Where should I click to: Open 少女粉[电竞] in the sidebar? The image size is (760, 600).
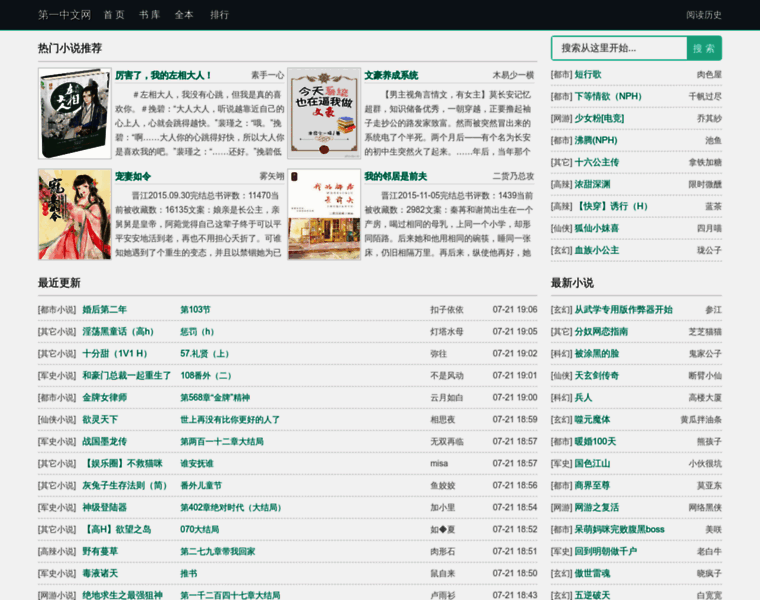click(x=599, y=118)
